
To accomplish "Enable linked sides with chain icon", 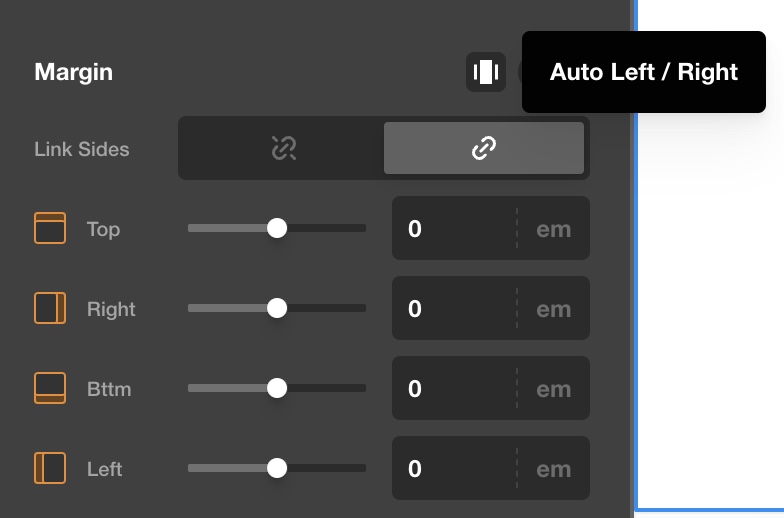I will [484, 149].
